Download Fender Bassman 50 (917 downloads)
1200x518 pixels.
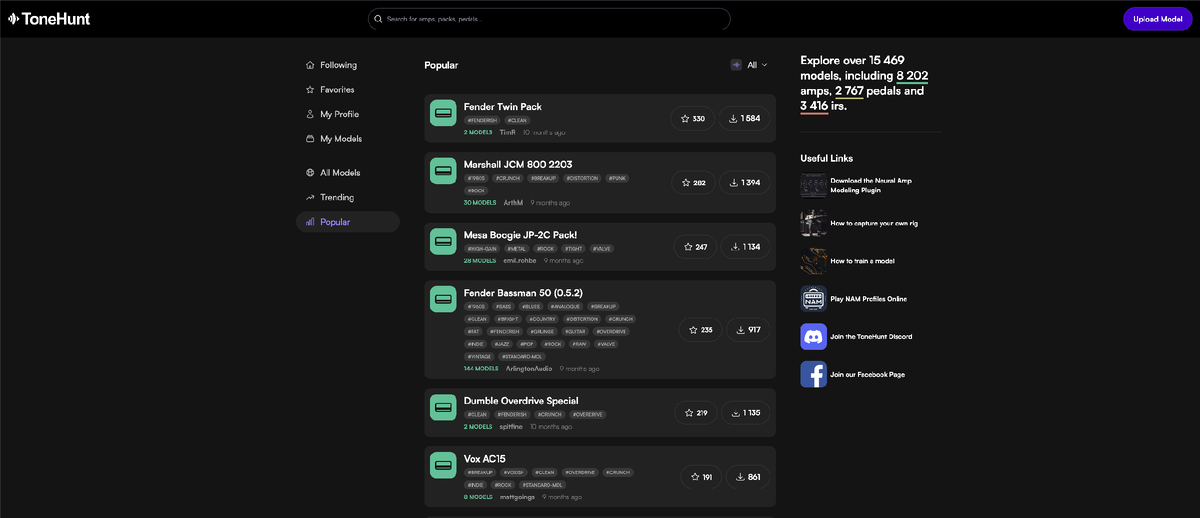[748, 329]
